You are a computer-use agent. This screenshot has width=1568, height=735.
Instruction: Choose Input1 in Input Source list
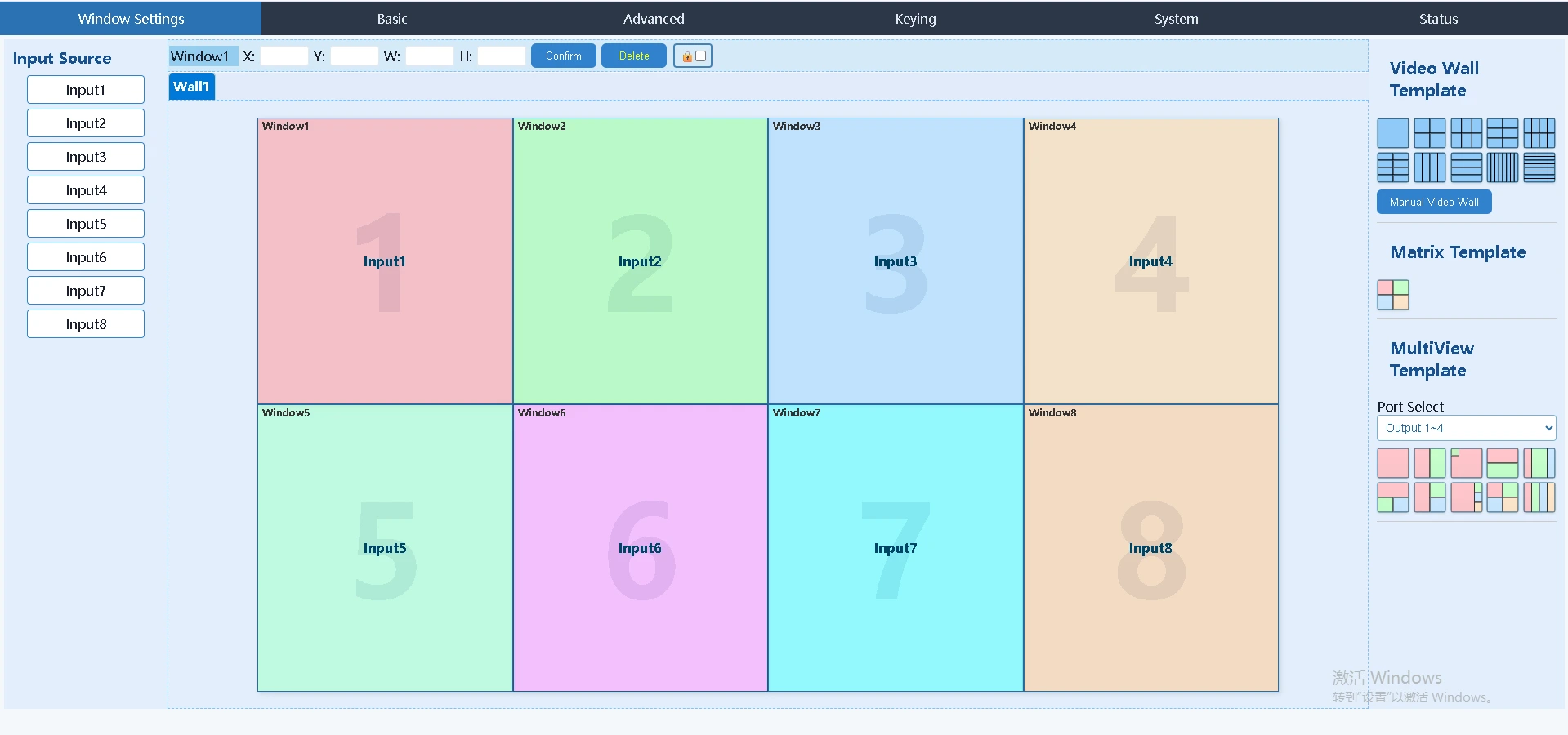pyautogui.click(x=86, y=90)
